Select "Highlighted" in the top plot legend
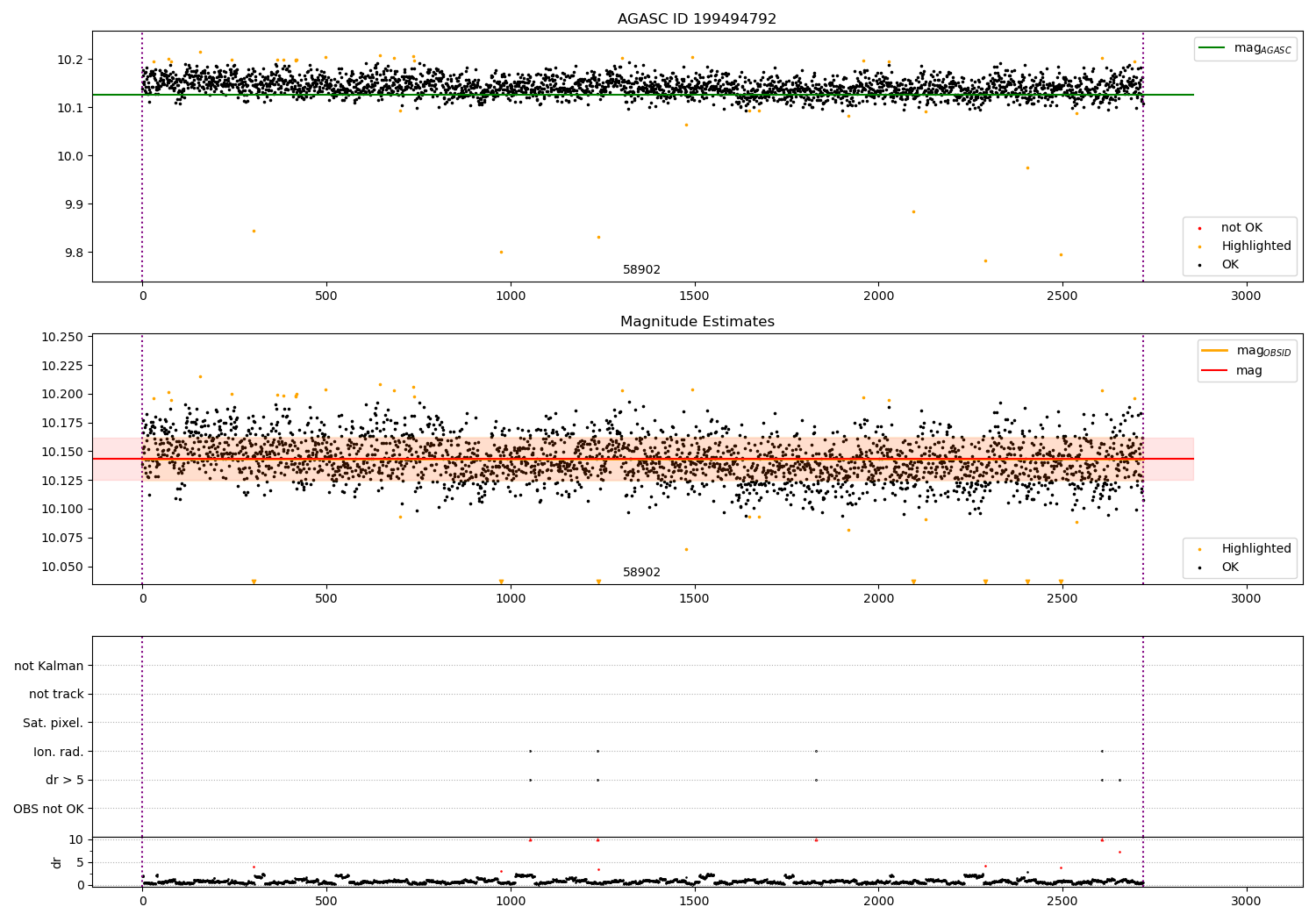This screenshot has height=921, width=1316. pos(1255,246)
